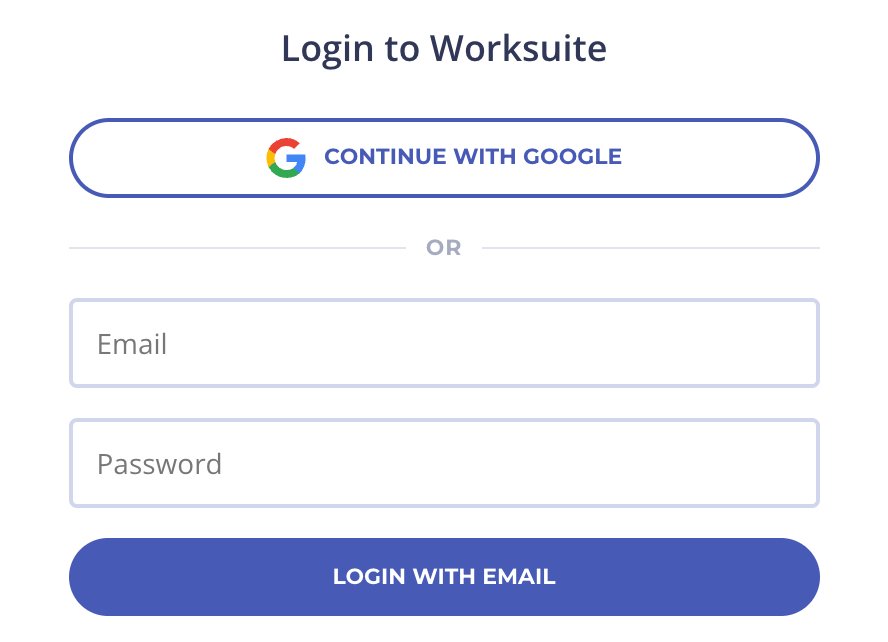Click the Email placeholder text
This screenshot has height=642, width=888.
131,343
